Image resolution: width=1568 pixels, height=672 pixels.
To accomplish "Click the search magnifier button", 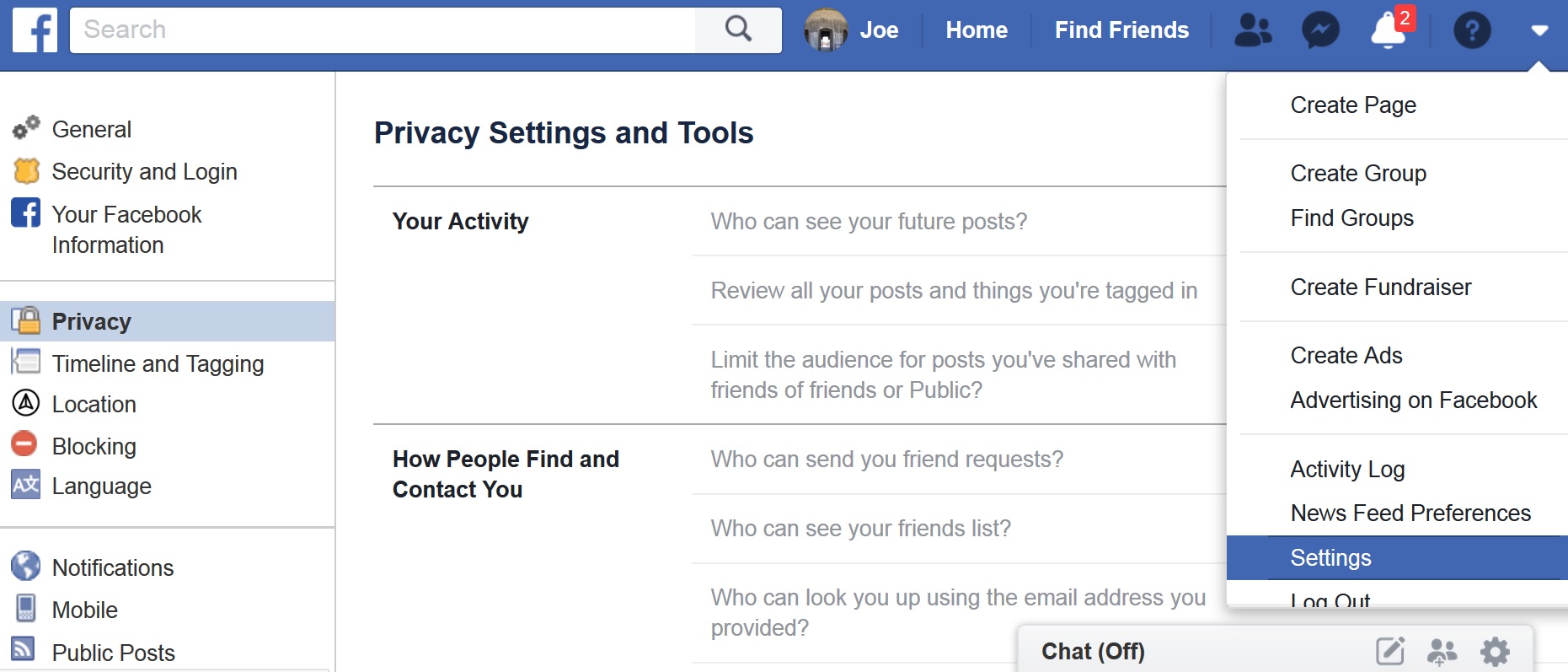I will pos(738,30).
